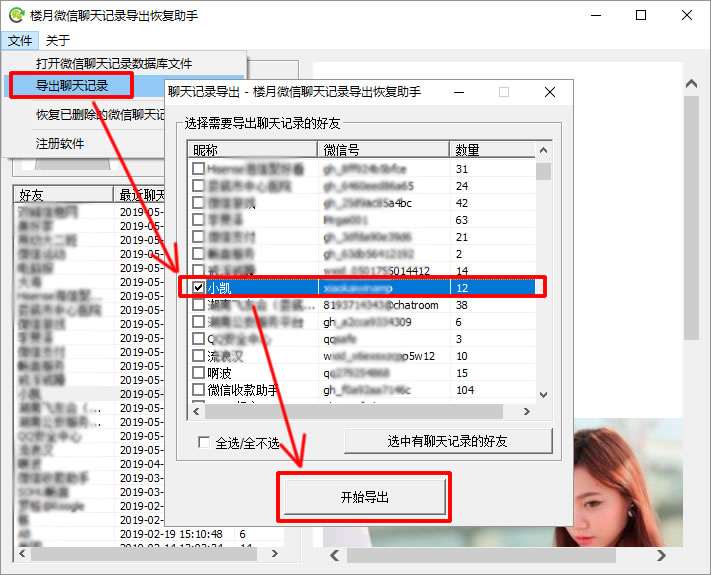Maximize the main application window
Screen dimensions: 711x575
(641, 15)
